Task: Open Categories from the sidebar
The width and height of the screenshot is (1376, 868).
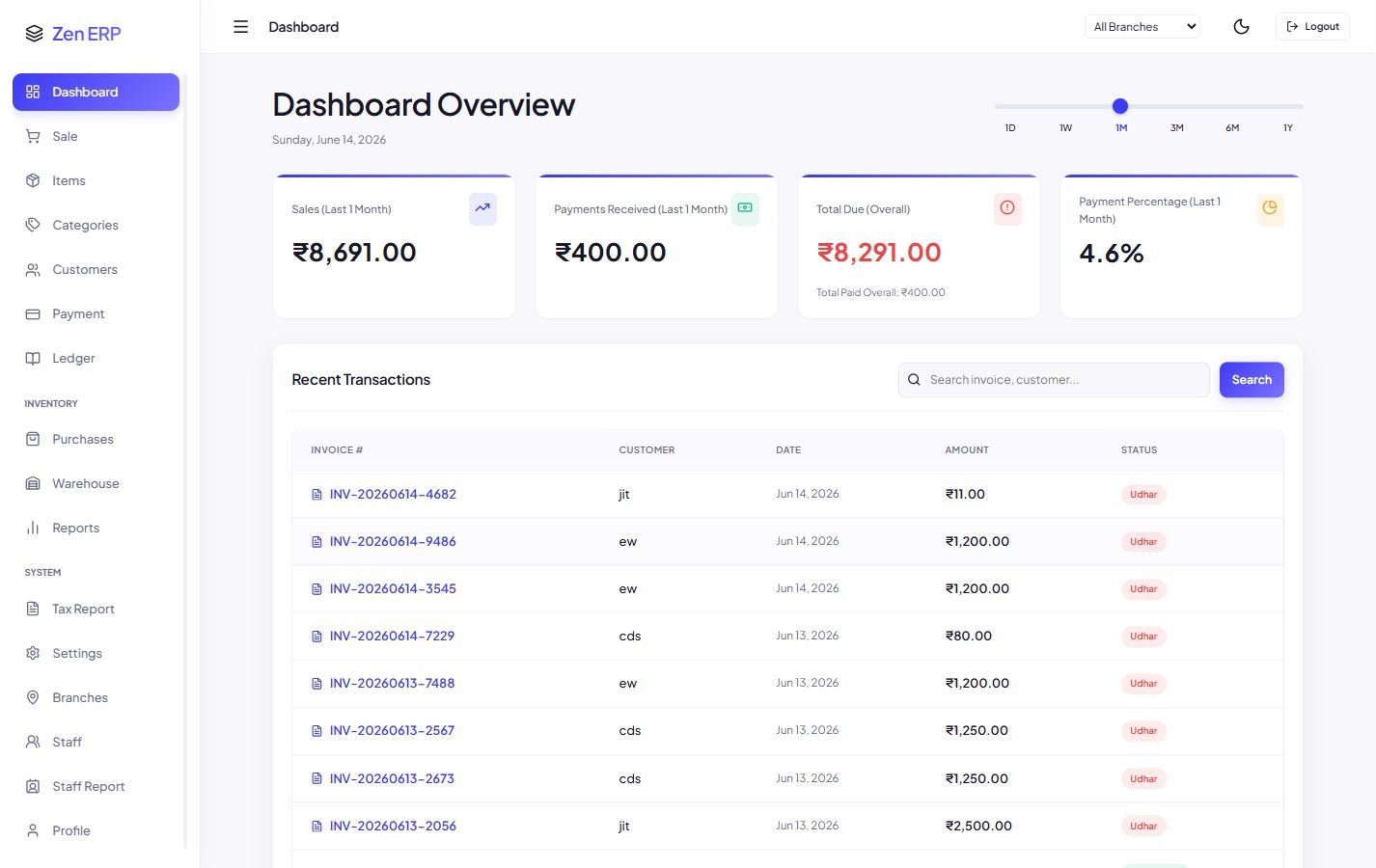Action: click(96, 225)
